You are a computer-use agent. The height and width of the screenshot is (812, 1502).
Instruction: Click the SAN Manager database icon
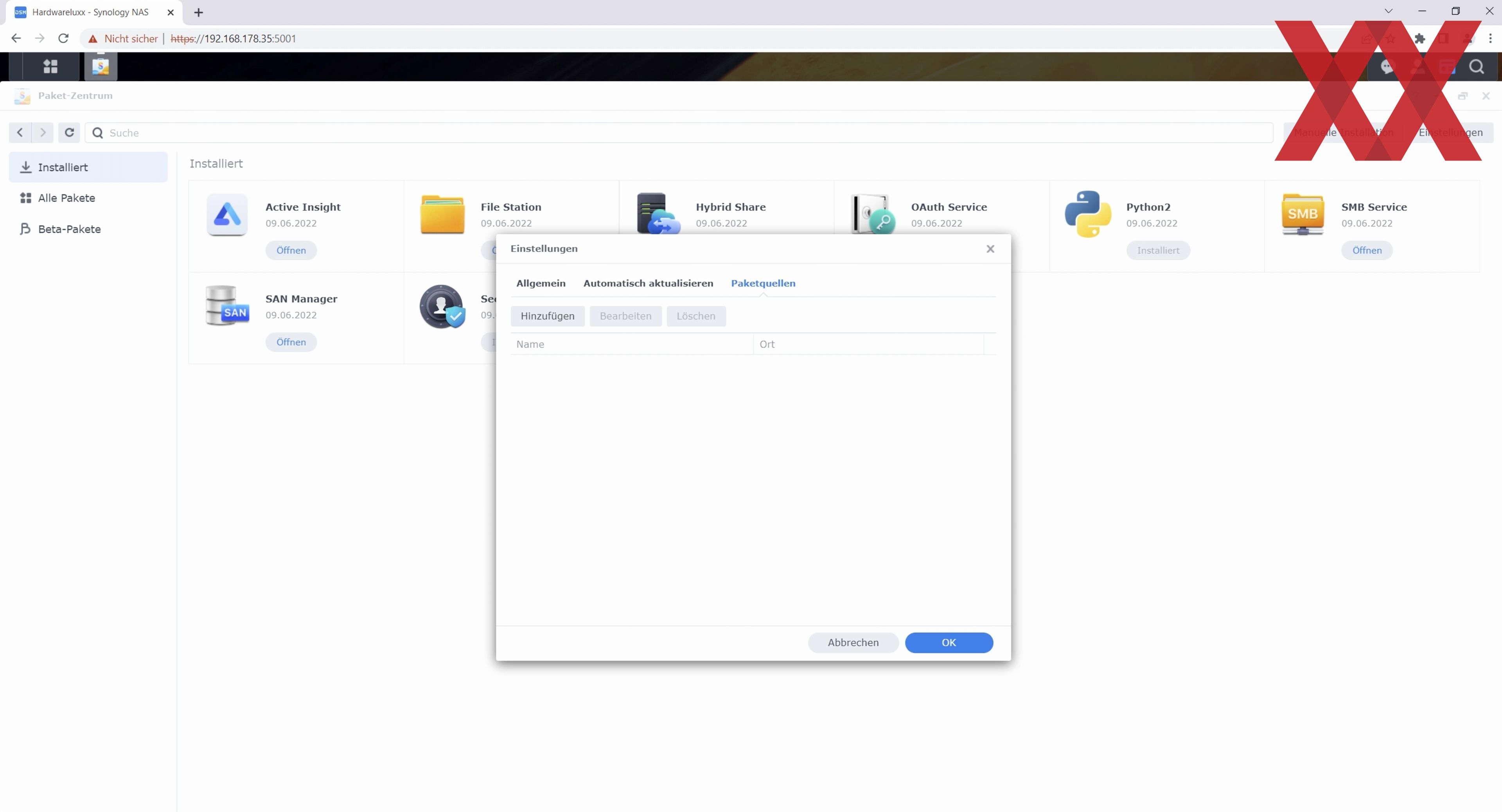[227, 305]
